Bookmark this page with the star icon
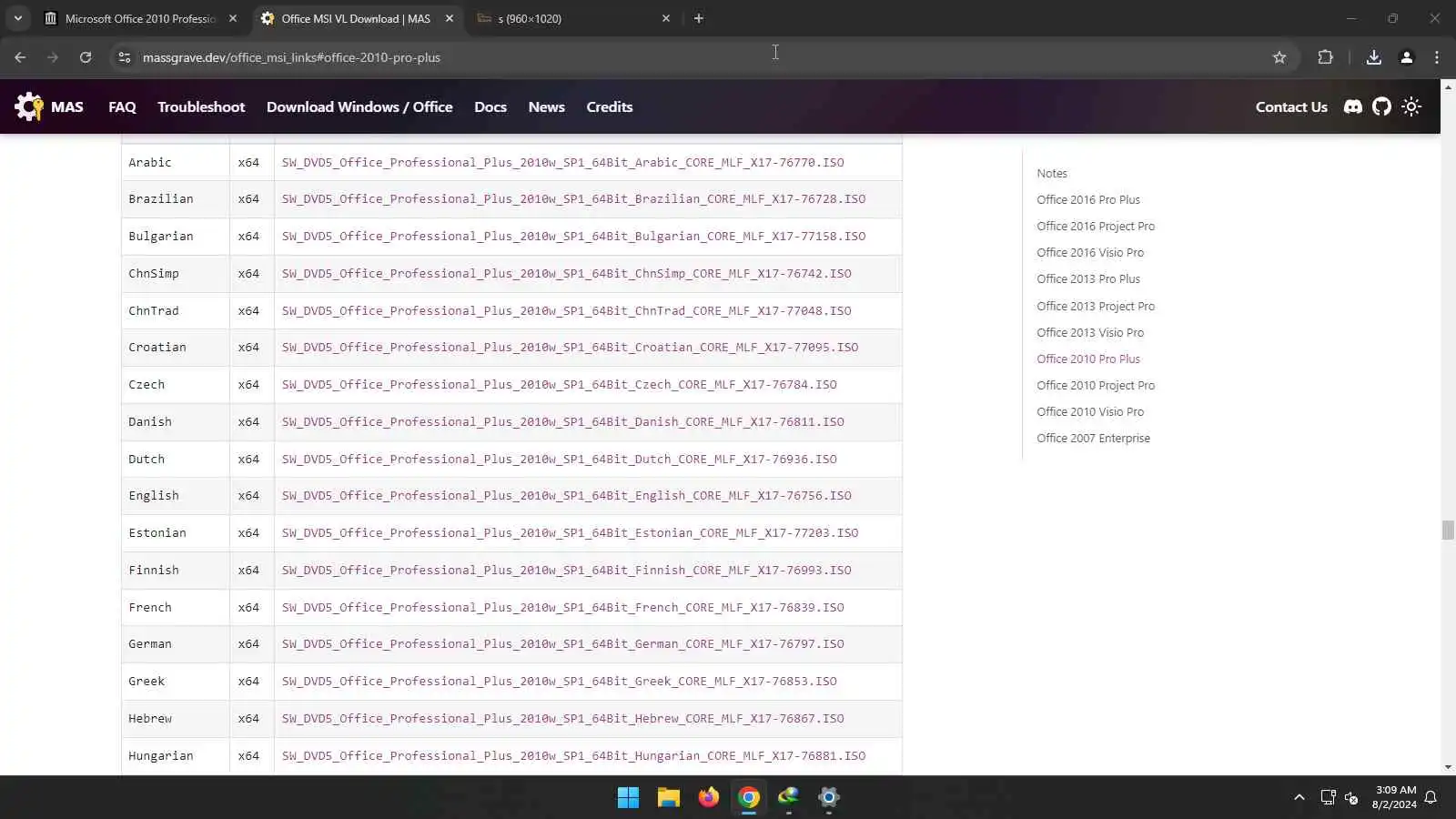This screenshot has width=1456, height=819. coord(1279,57)
